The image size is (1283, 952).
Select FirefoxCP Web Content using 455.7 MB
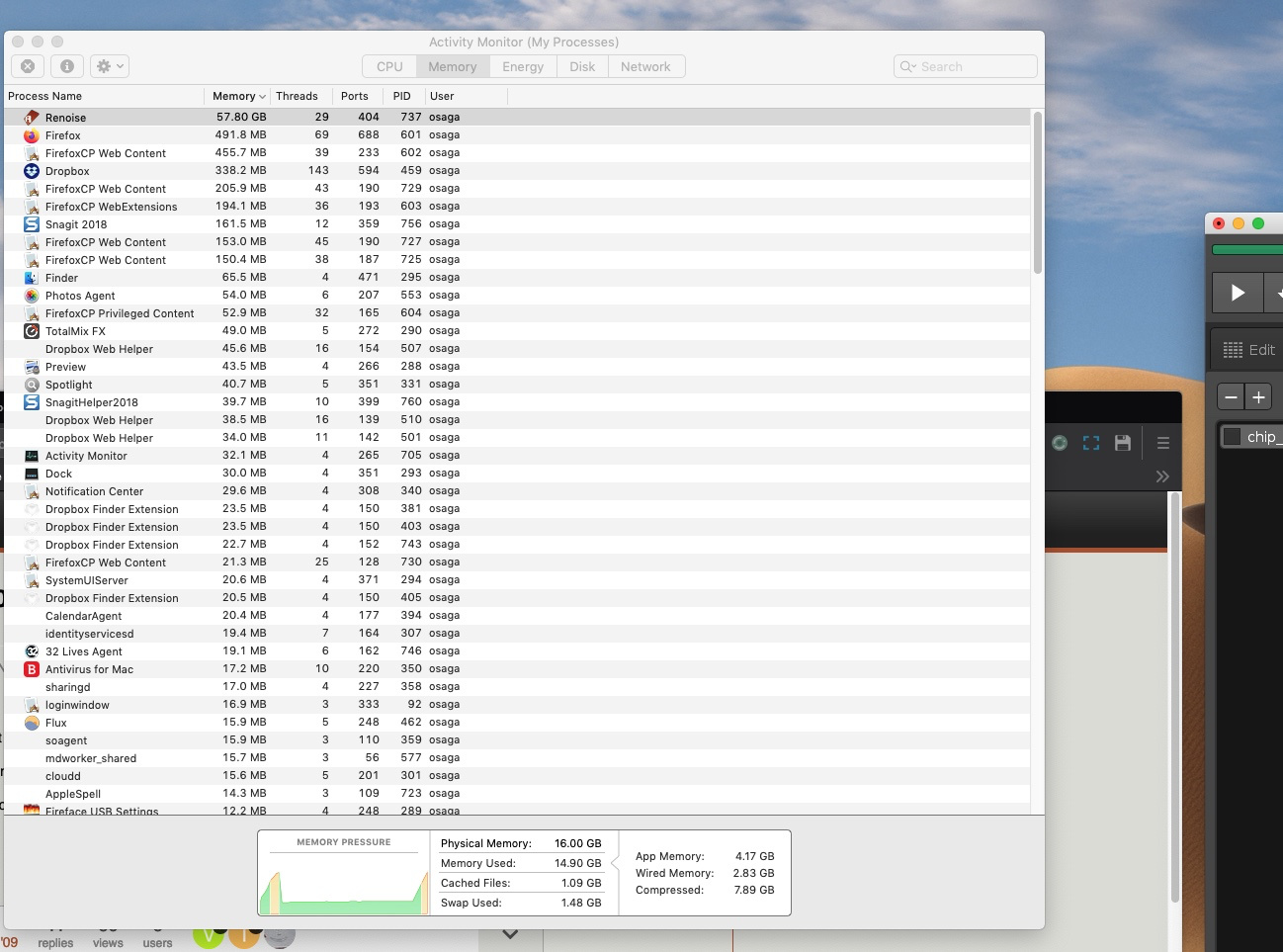click(517, 153)
